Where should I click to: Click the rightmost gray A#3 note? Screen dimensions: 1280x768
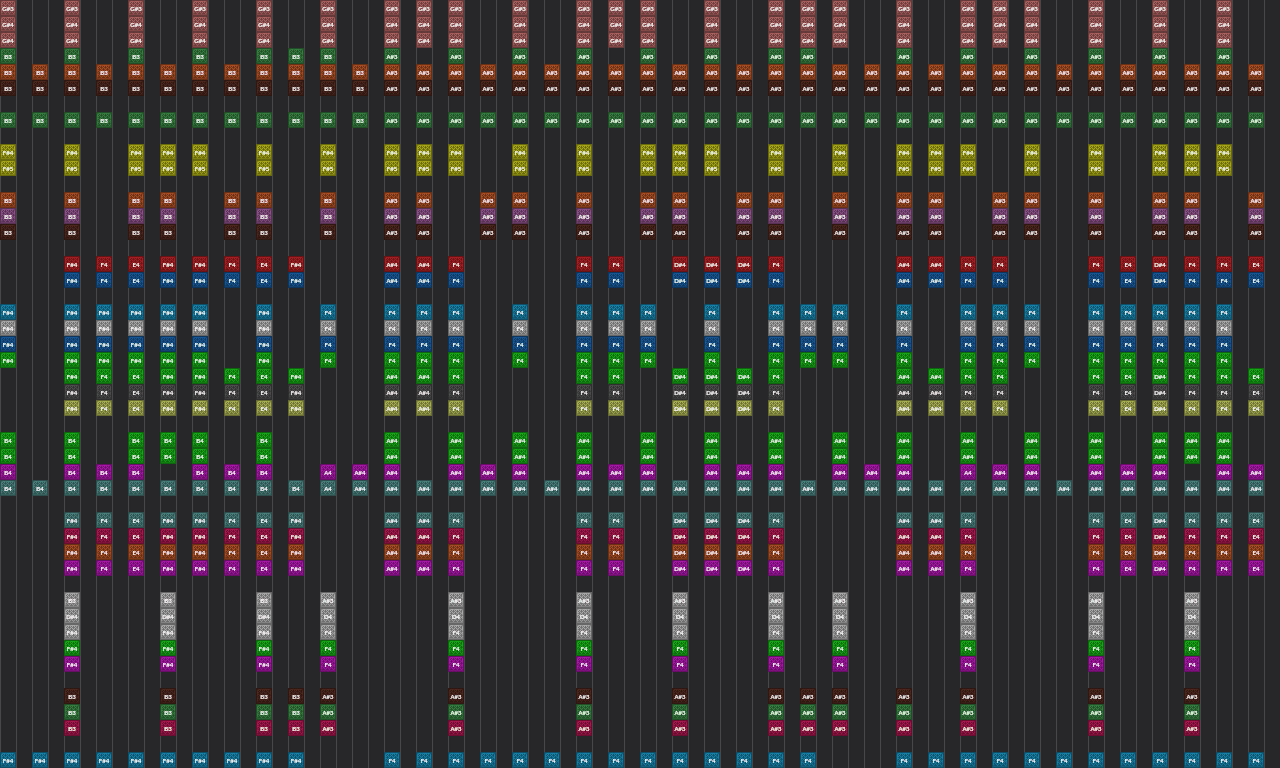tap(1192, 600)
